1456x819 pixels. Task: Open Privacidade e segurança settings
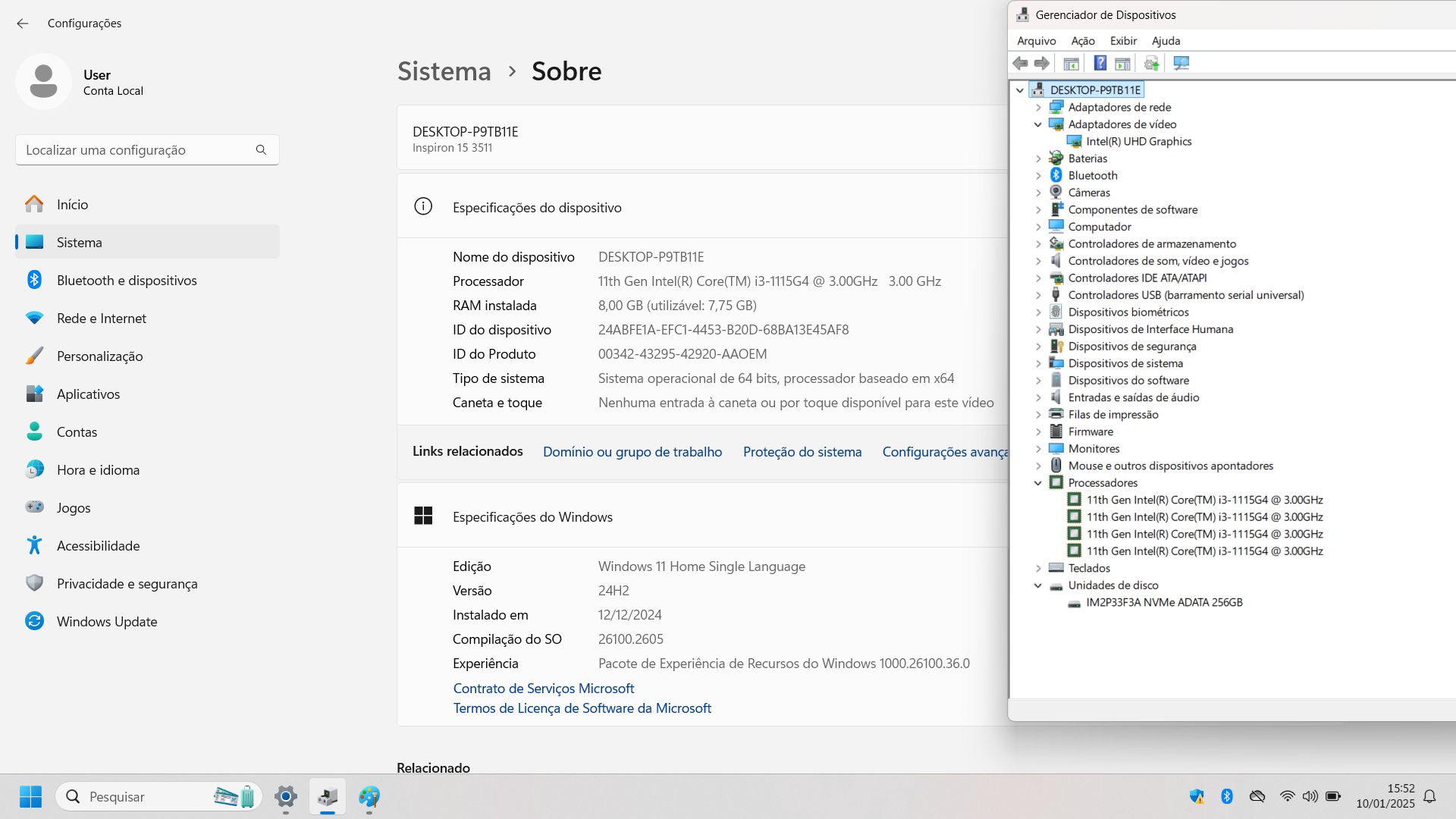[147, 583]
